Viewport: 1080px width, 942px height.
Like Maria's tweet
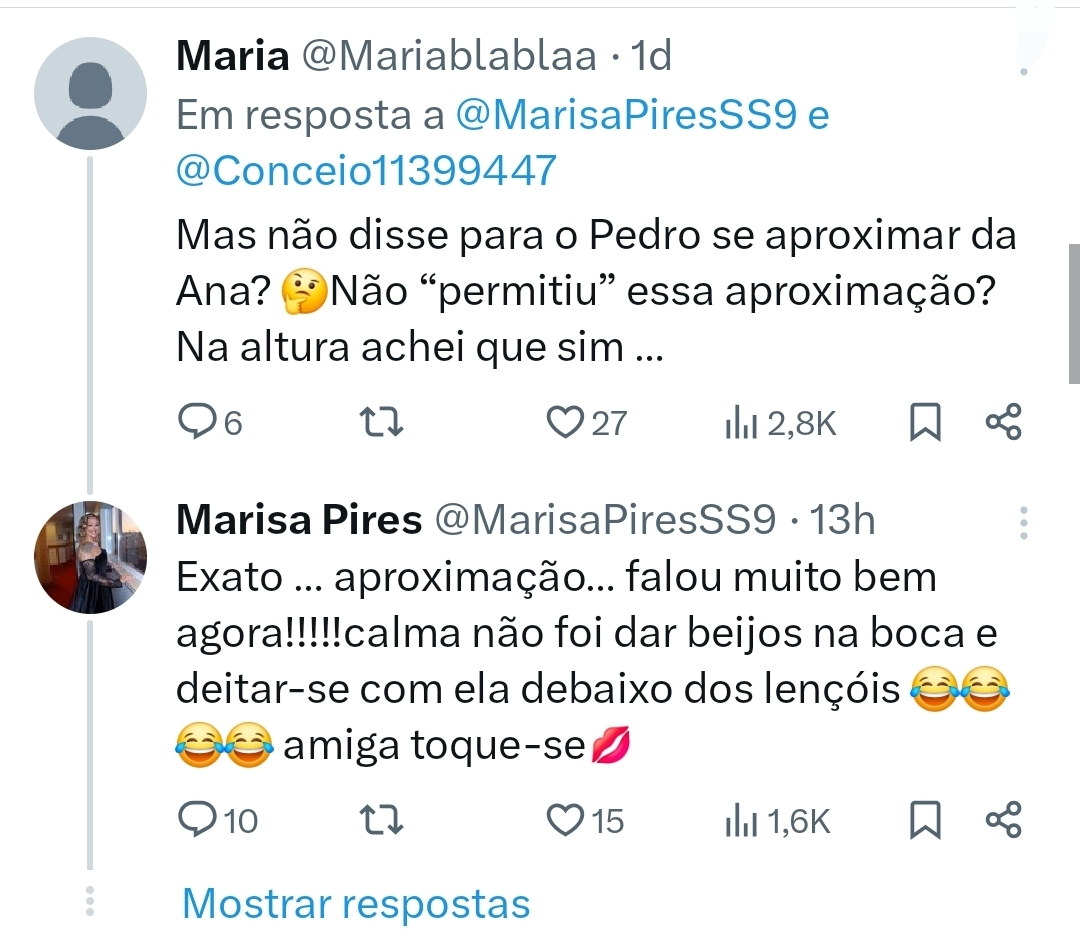(567, 421)
